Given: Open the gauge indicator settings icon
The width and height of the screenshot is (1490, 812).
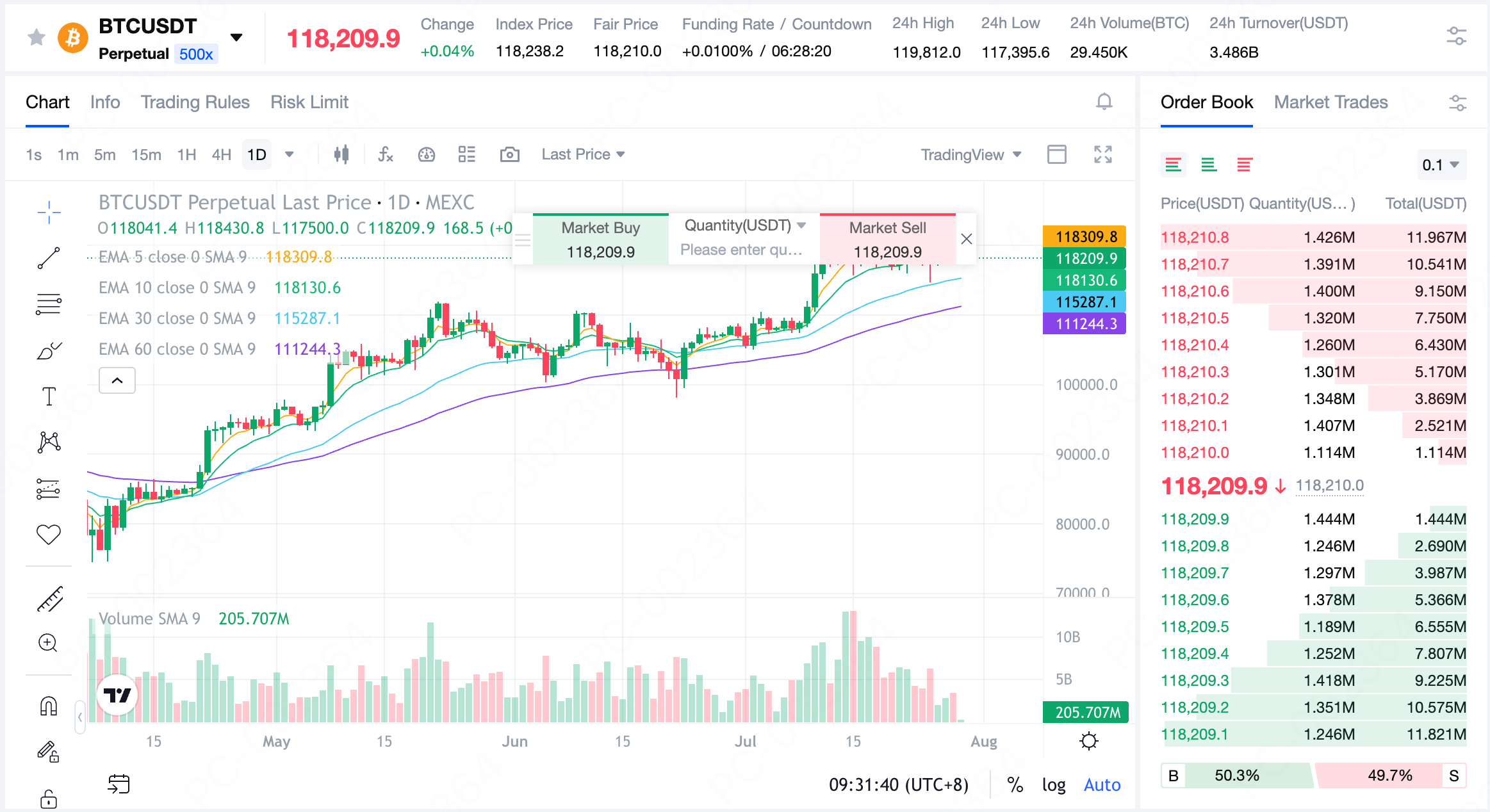Looking at the screenshot, I should (426, 154).
